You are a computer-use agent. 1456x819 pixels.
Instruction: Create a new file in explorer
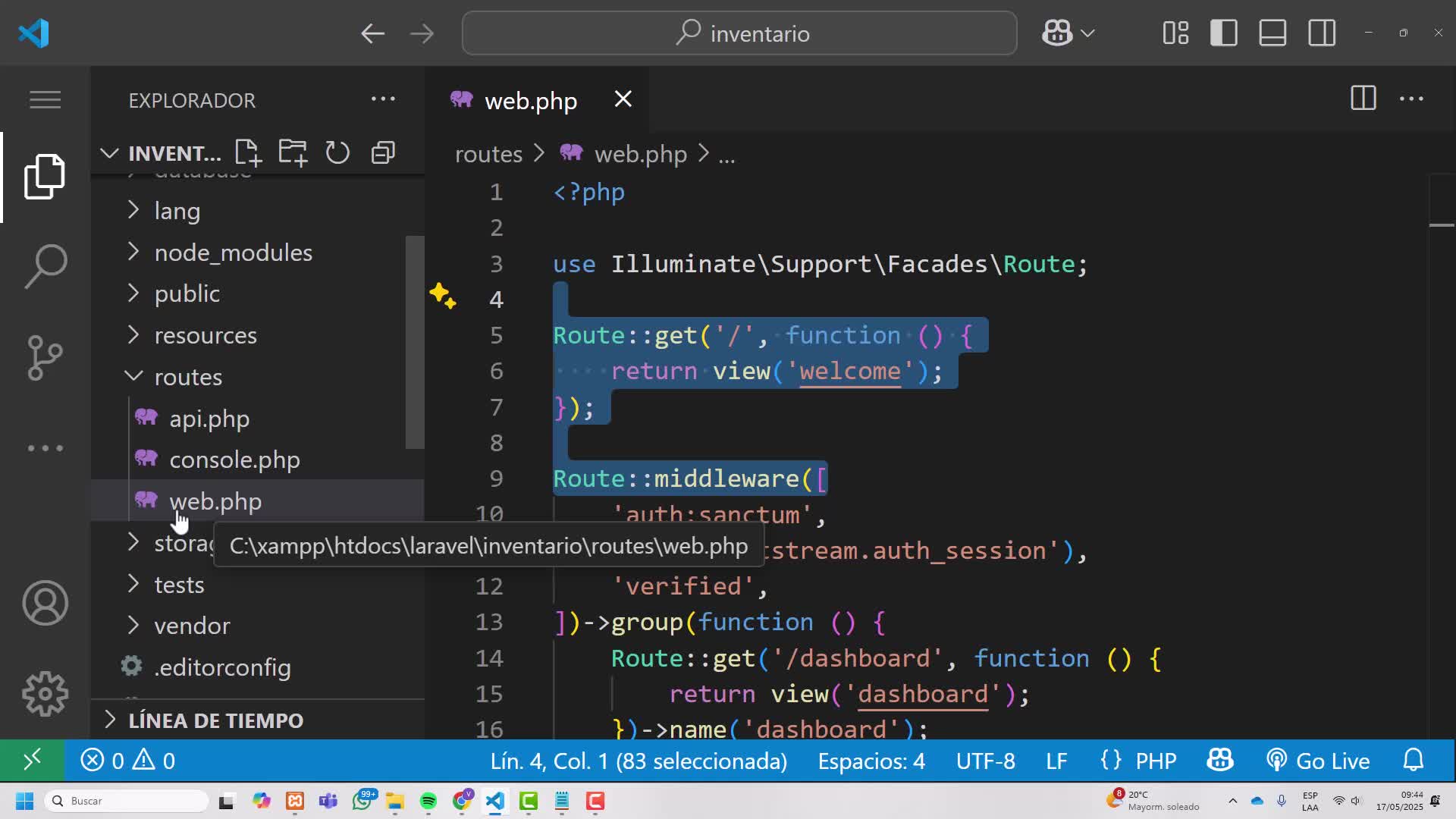coord(247,152)
